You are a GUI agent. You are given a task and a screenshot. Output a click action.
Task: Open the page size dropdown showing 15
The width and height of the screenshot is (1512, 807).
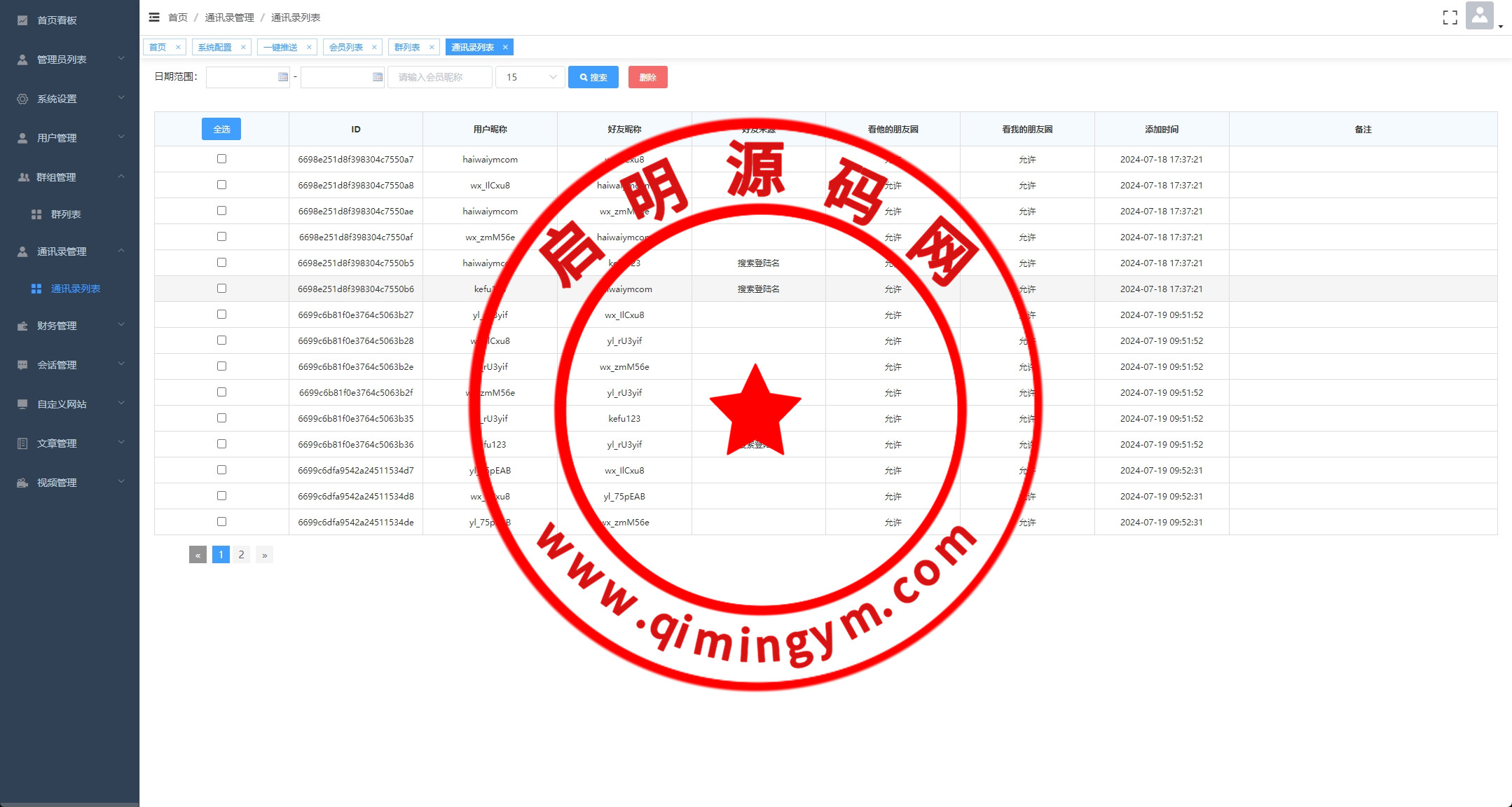530,77
